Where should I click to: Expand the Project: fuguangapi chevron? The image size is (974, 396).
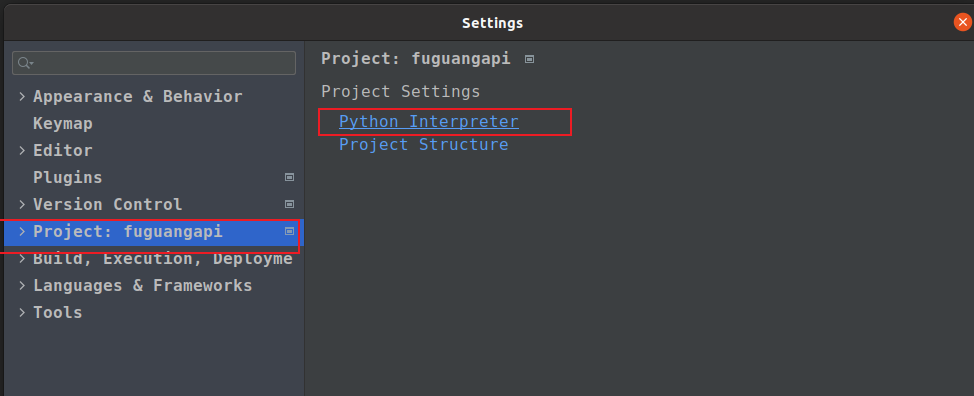tap(22, 232)
